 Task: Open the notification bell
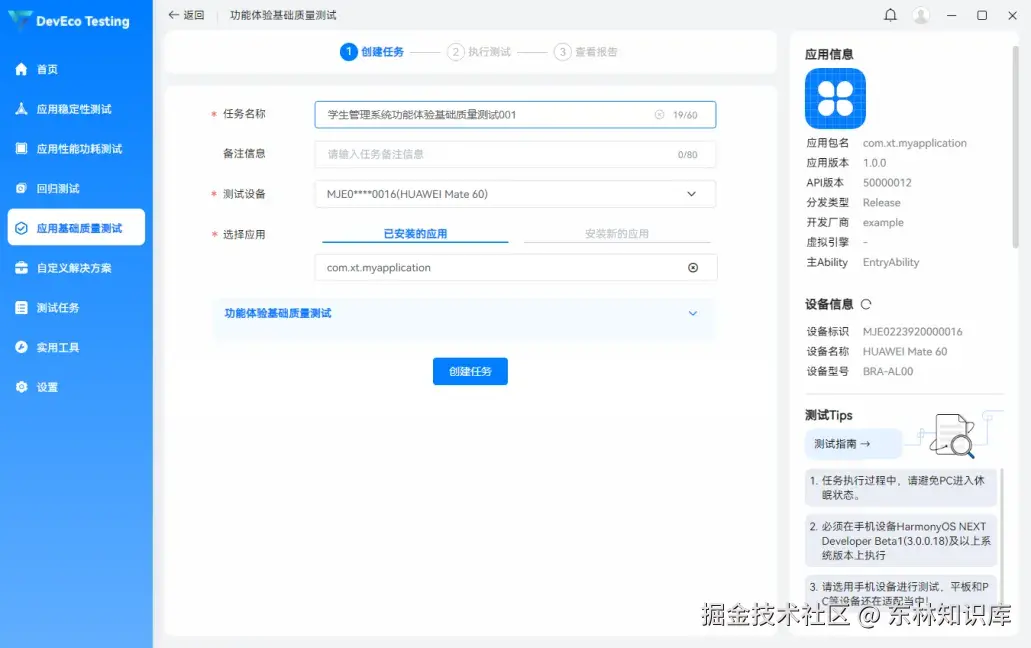890,15
